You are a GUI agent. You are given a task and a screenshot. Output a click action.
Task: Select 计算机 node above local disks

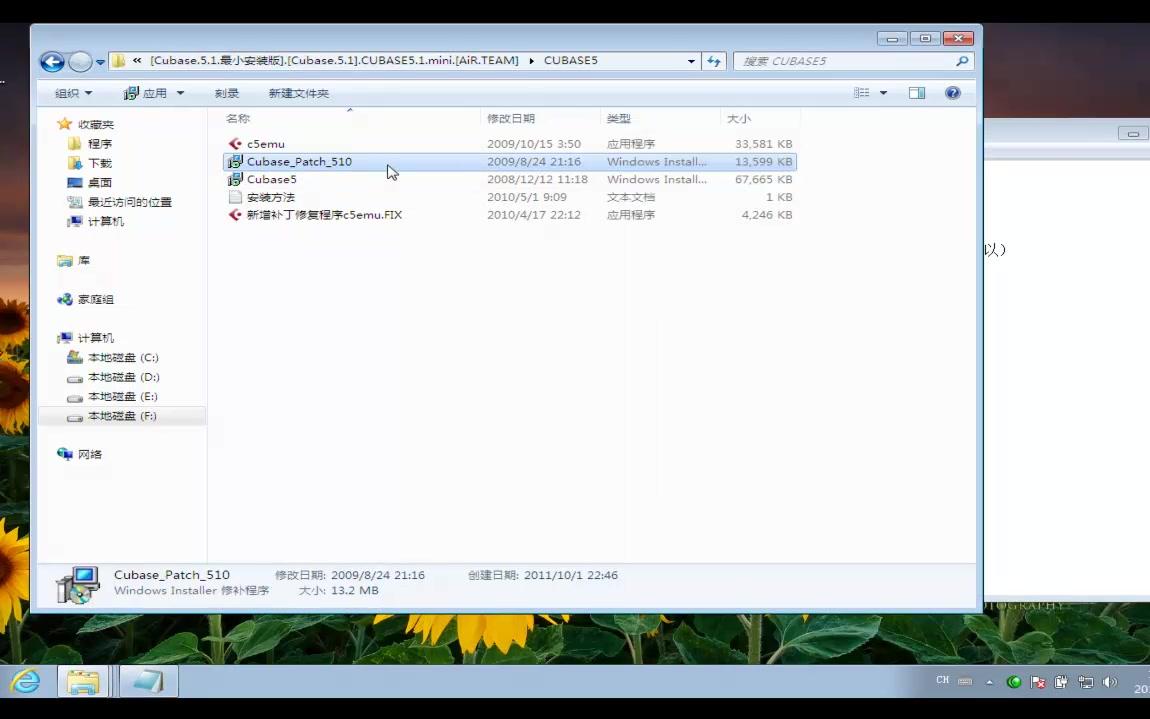point(95,337)
